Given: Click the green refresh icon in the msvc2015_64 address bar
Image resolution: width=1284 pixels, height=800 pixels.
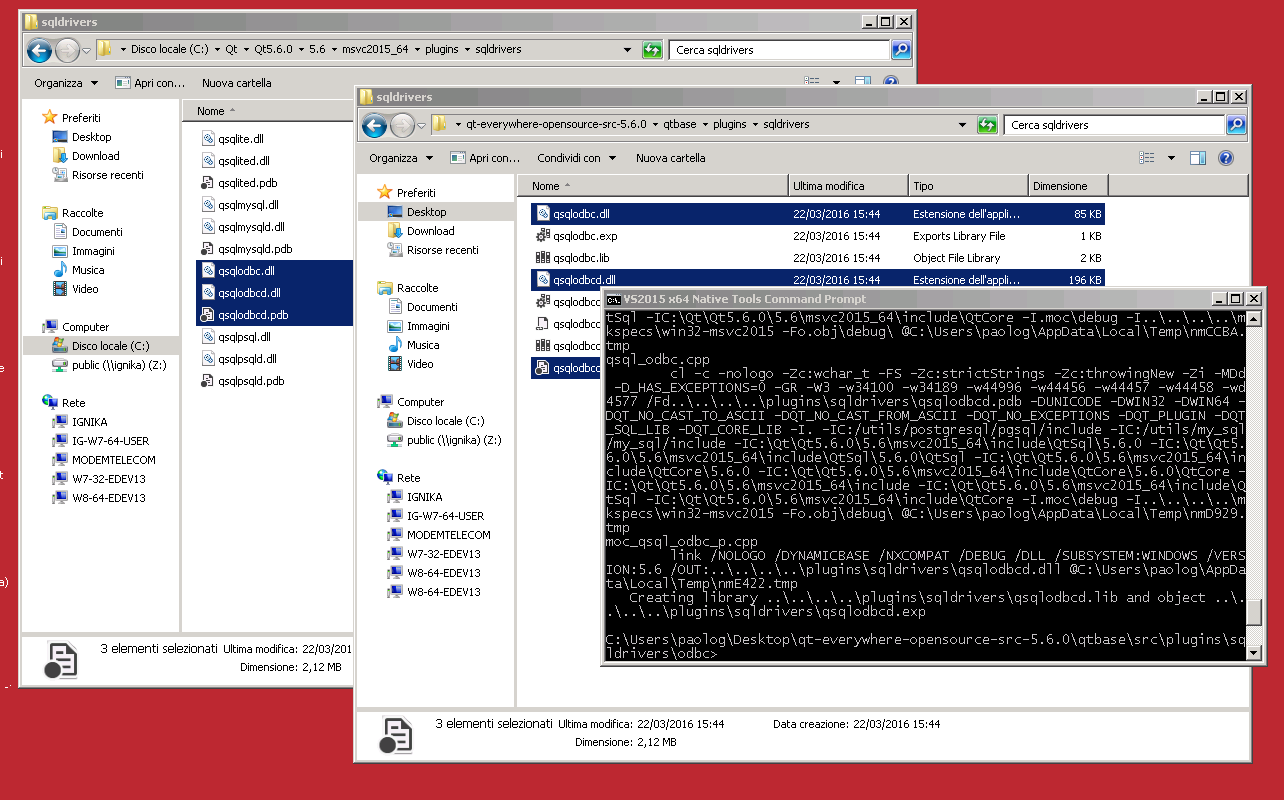Looking at the screenshot, I should pos(652,49).
